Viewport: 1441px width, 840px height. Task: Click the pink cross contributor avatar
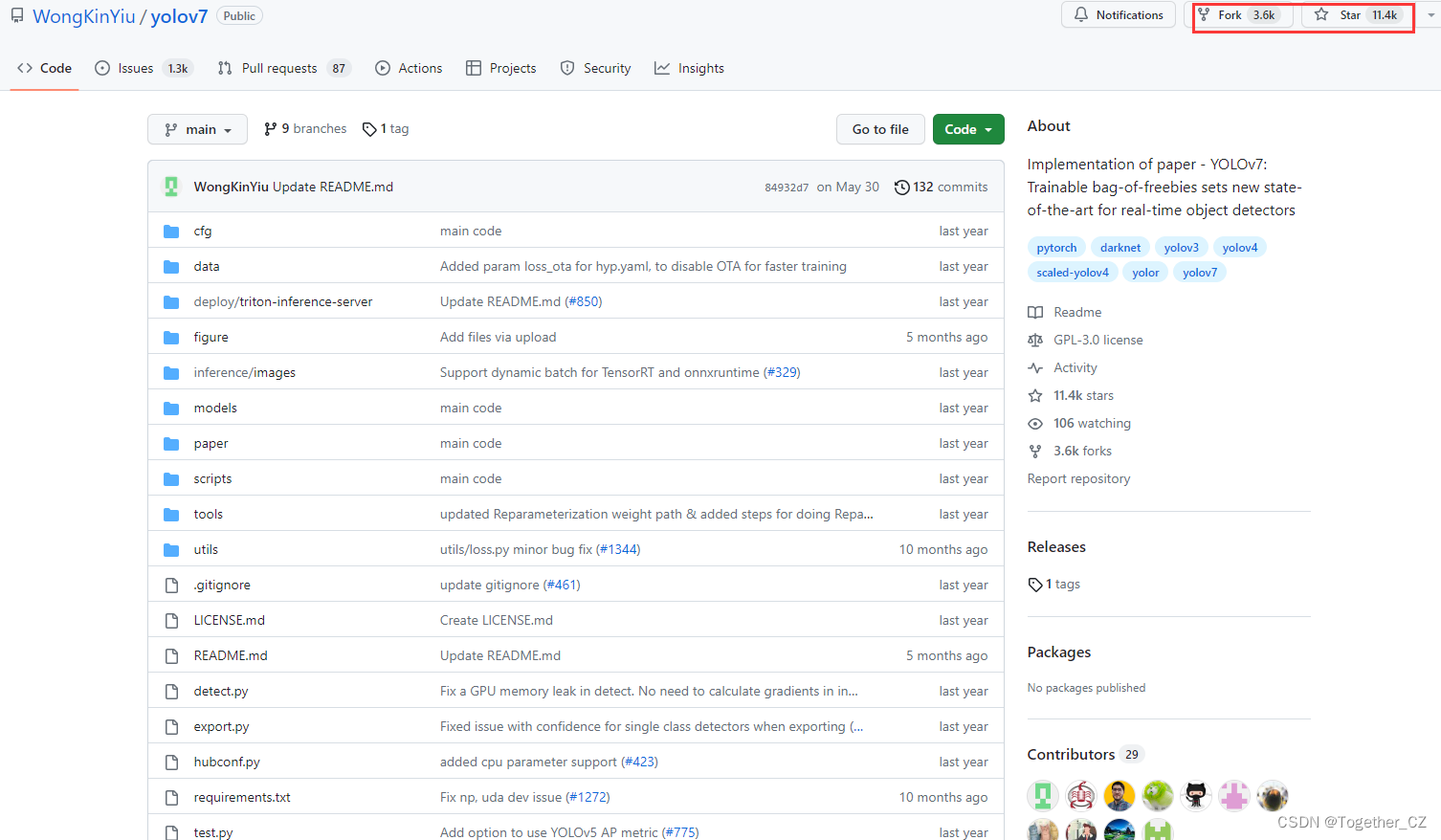(1234, 795)
